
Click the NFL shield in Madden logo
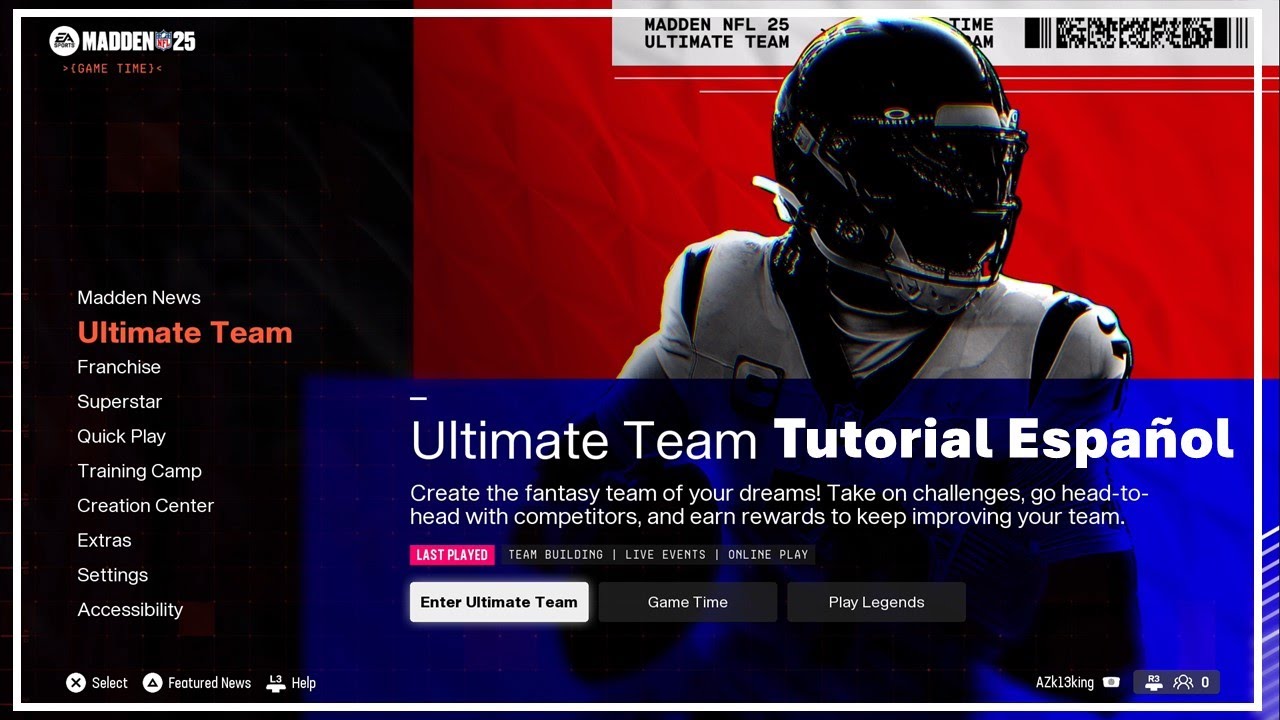pyautogui.click(x=163, y=41)
